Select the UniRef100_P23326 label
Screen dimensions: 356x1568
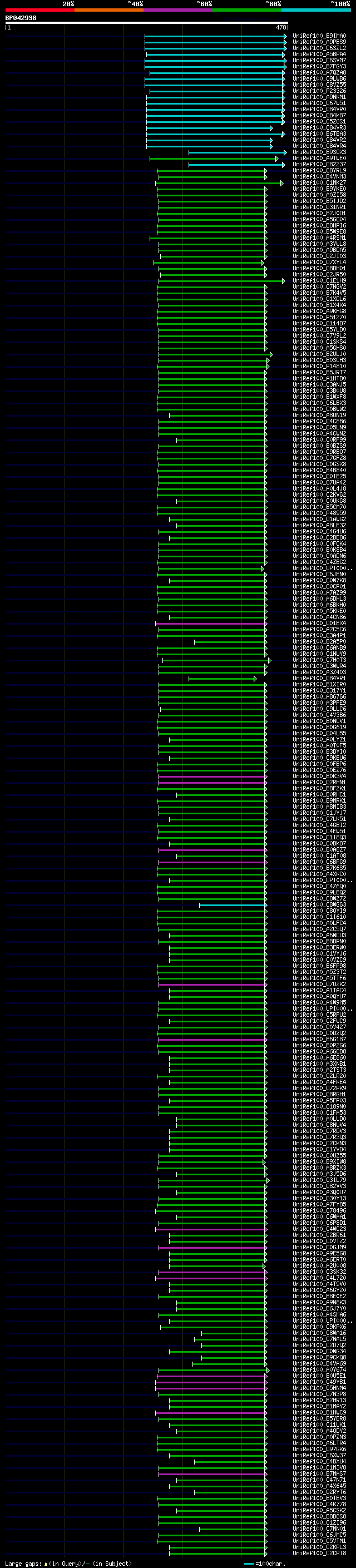coord(319,91)
